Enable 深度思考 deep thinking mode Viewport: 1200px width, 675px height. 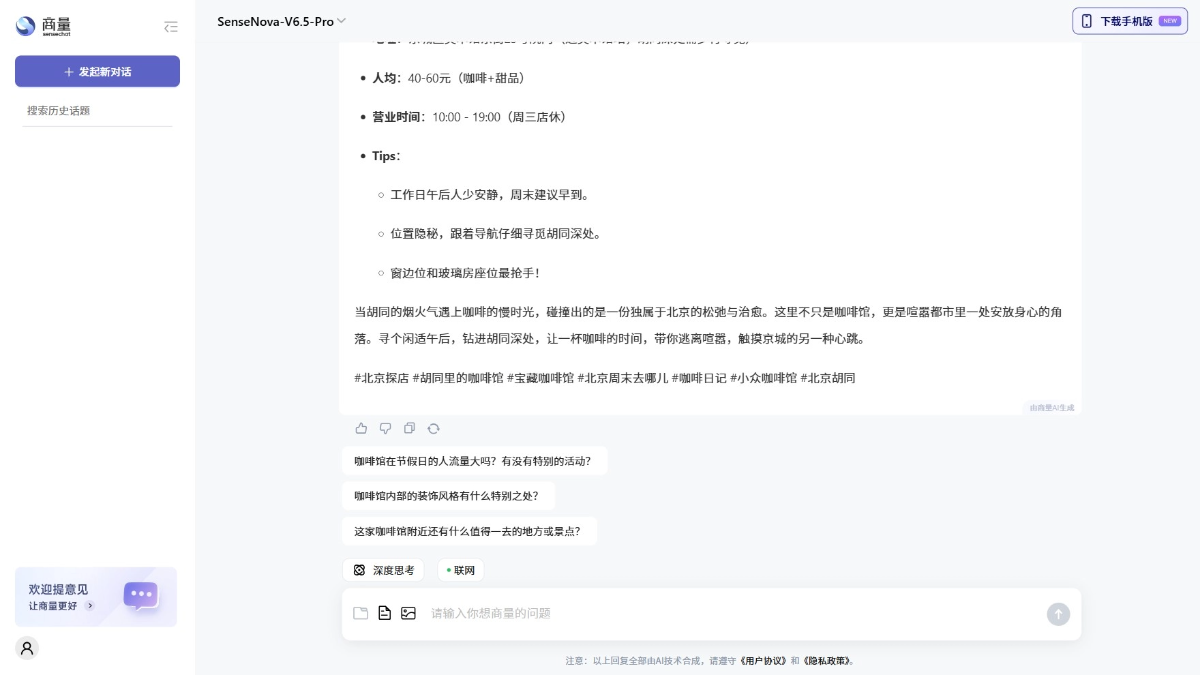pos(383,570)
